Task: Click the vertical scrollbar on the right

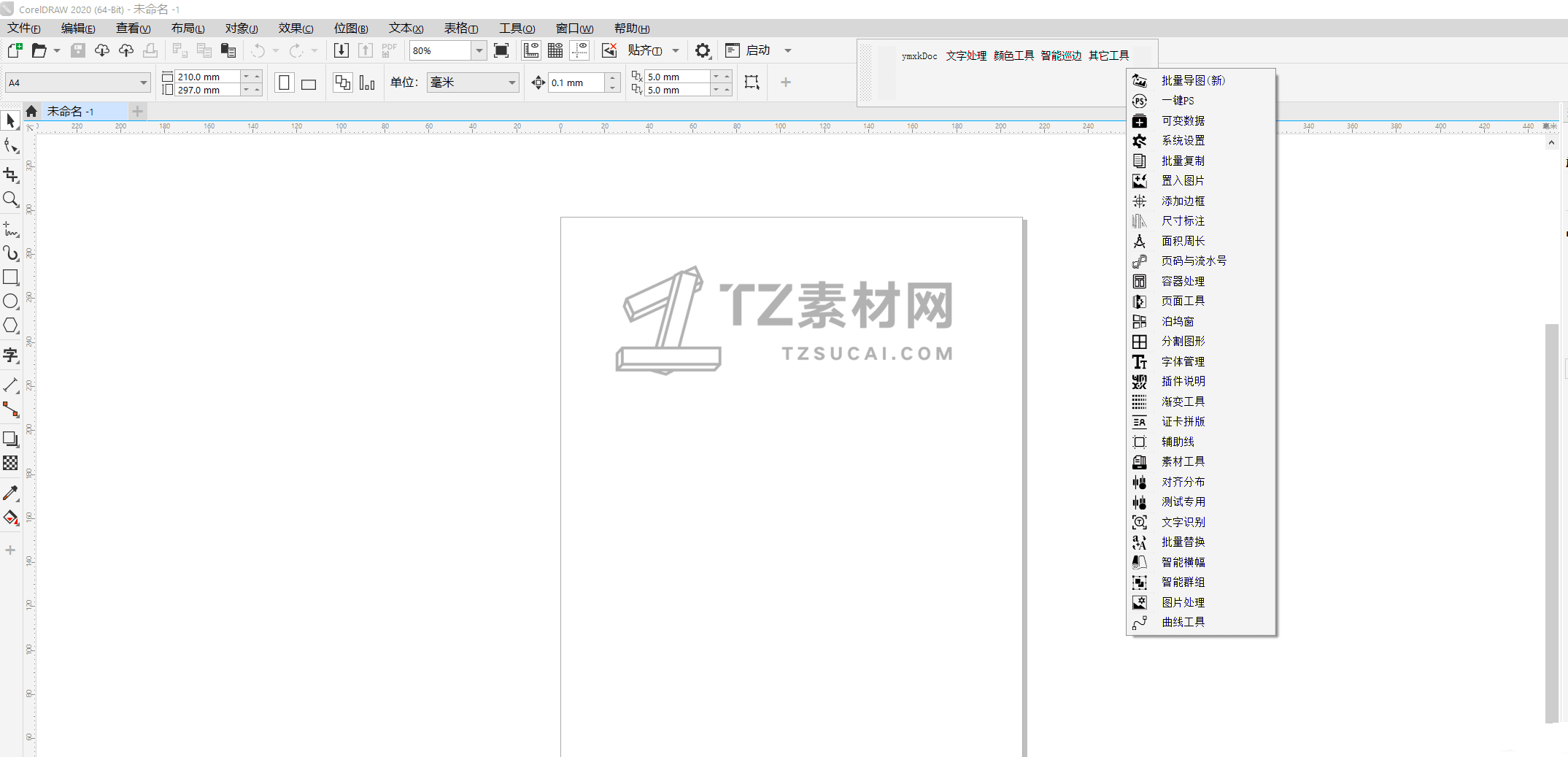Action: (x=1551, y=523)
